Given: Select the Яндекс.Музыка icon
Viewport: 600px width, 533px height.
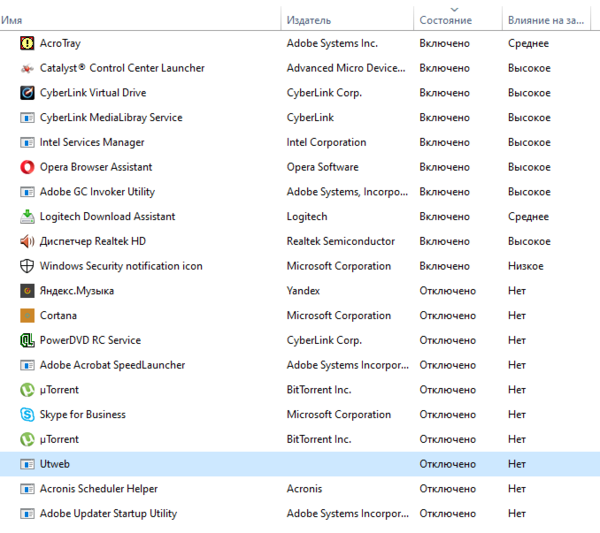Looking at the screenshot, I should click(27, 291).
